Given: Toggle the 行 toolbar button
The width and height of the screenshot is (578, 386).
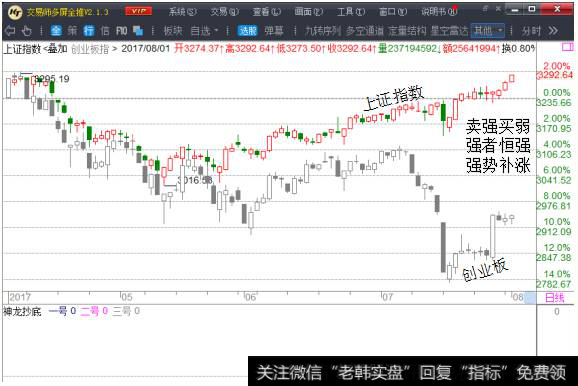Looking at the screenshot, I should click(x=89, y=31).
